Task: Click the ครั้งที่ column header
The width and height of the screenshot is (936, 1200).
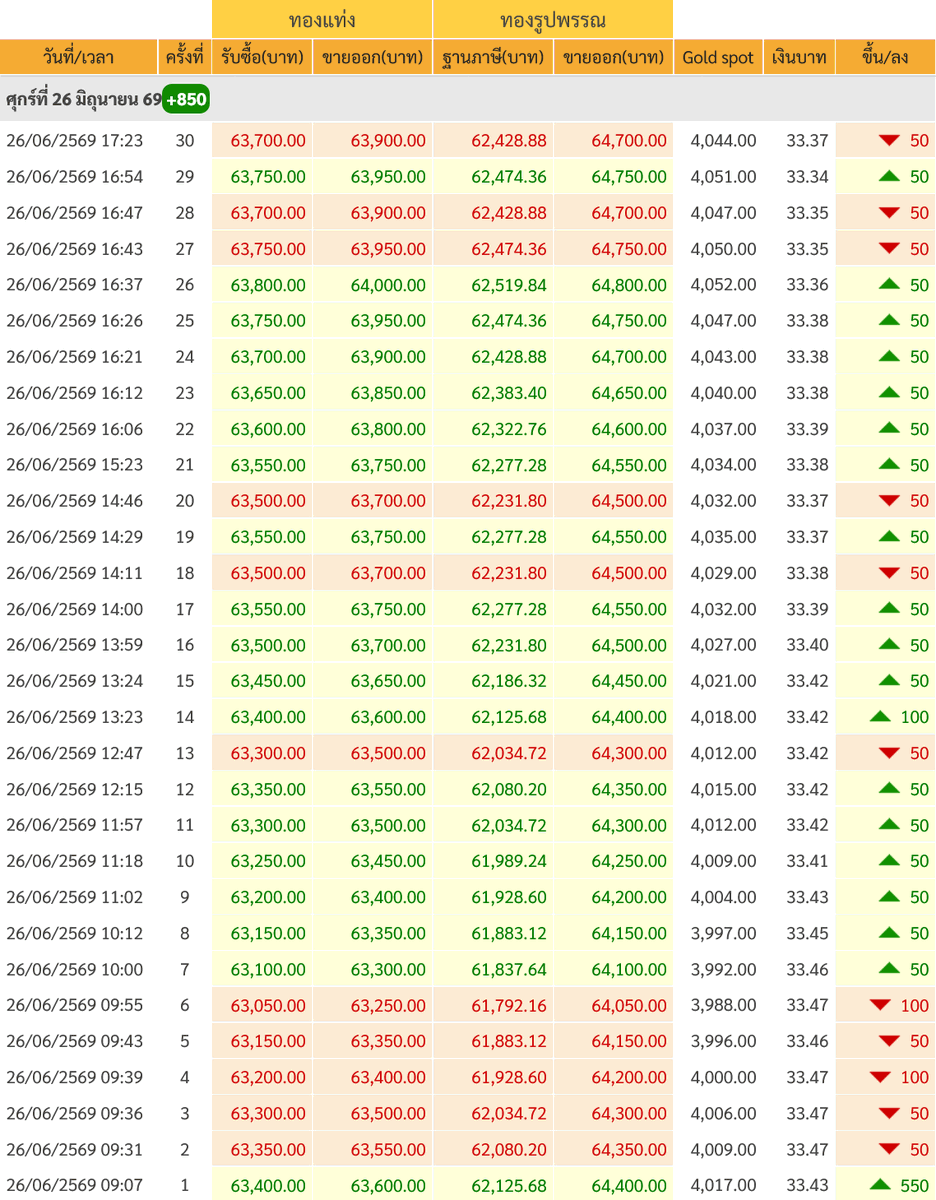Action: pos(185,57)
